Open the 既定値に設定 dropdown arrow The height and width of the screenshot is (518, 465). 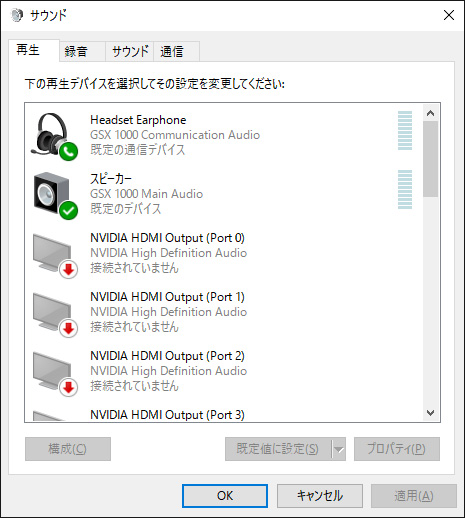click(x=339, y=449)
